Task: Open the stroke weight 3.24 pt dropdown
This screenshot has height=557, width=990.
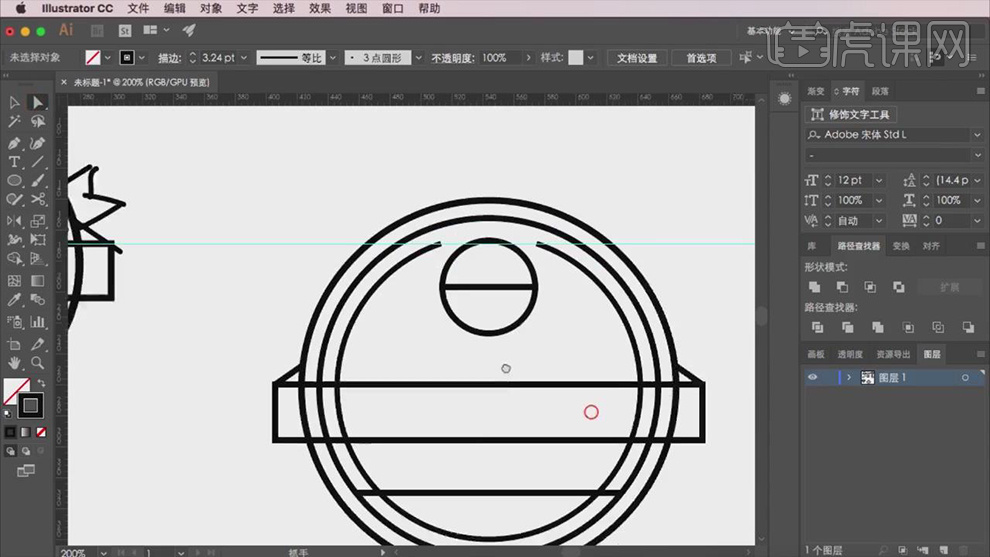Action: [244, 57]
